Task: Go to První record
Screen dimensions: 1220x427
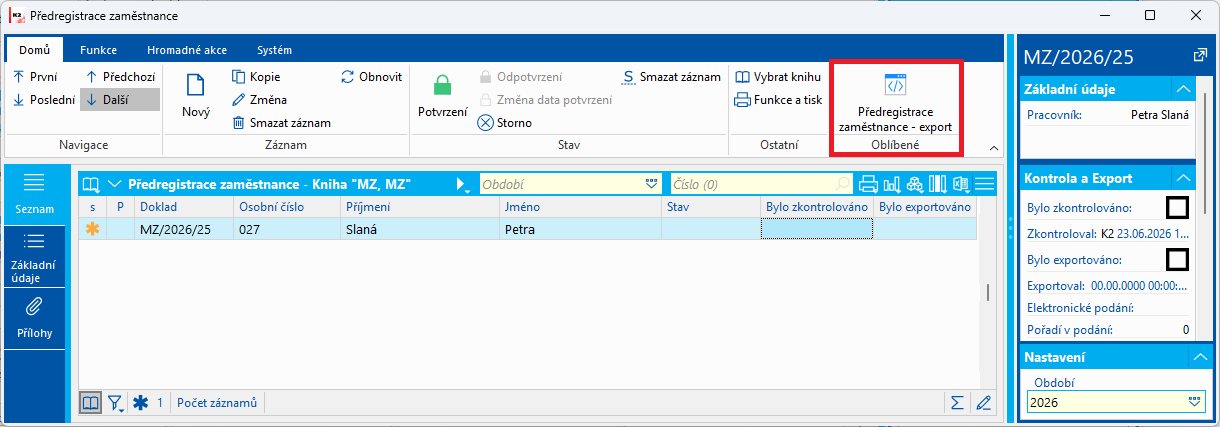Action: (35, 76)
